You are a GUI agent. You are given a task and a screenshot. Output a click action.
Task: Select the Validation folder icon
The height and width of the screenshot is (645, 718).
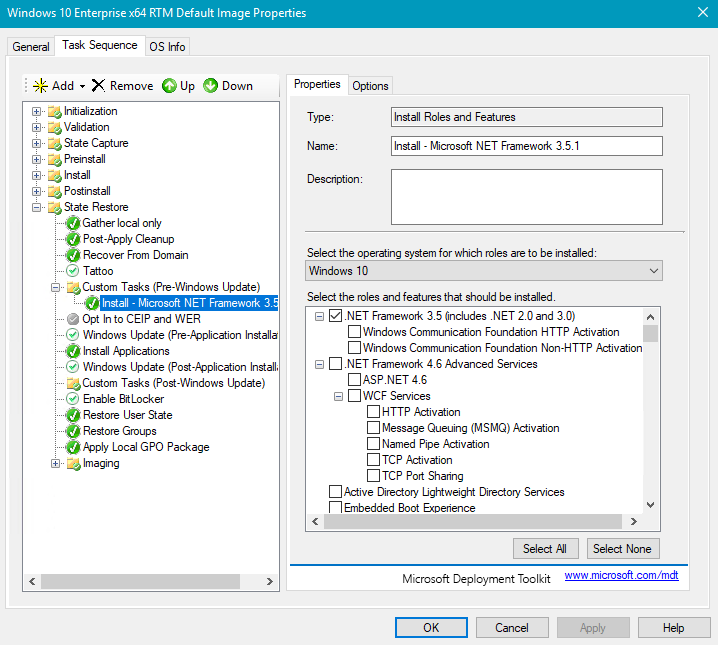(54, 127)
